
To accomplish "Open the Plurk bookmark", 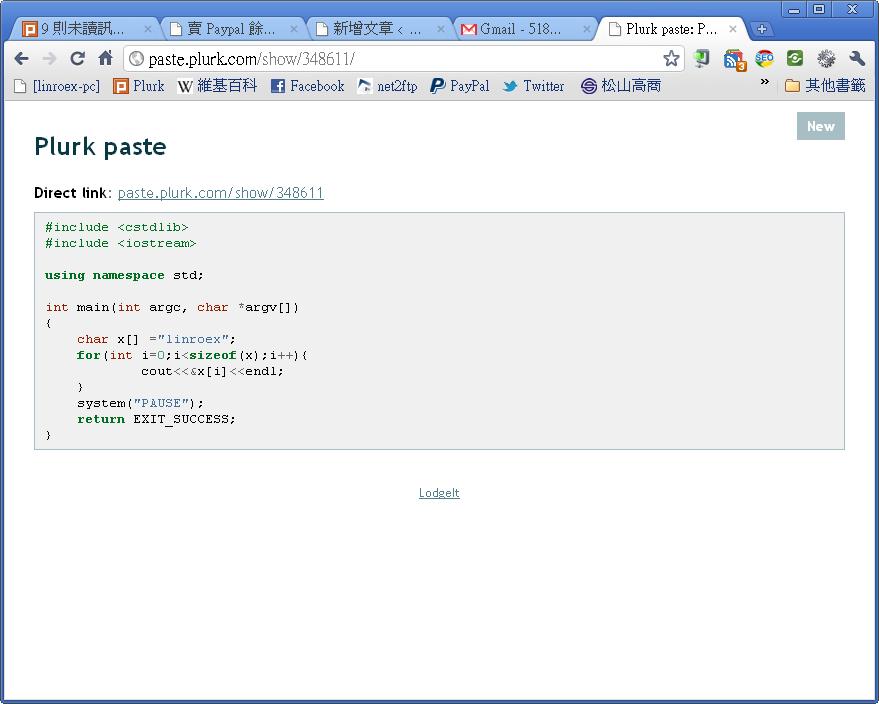I will pyautogui.click(x=138, y=86).
